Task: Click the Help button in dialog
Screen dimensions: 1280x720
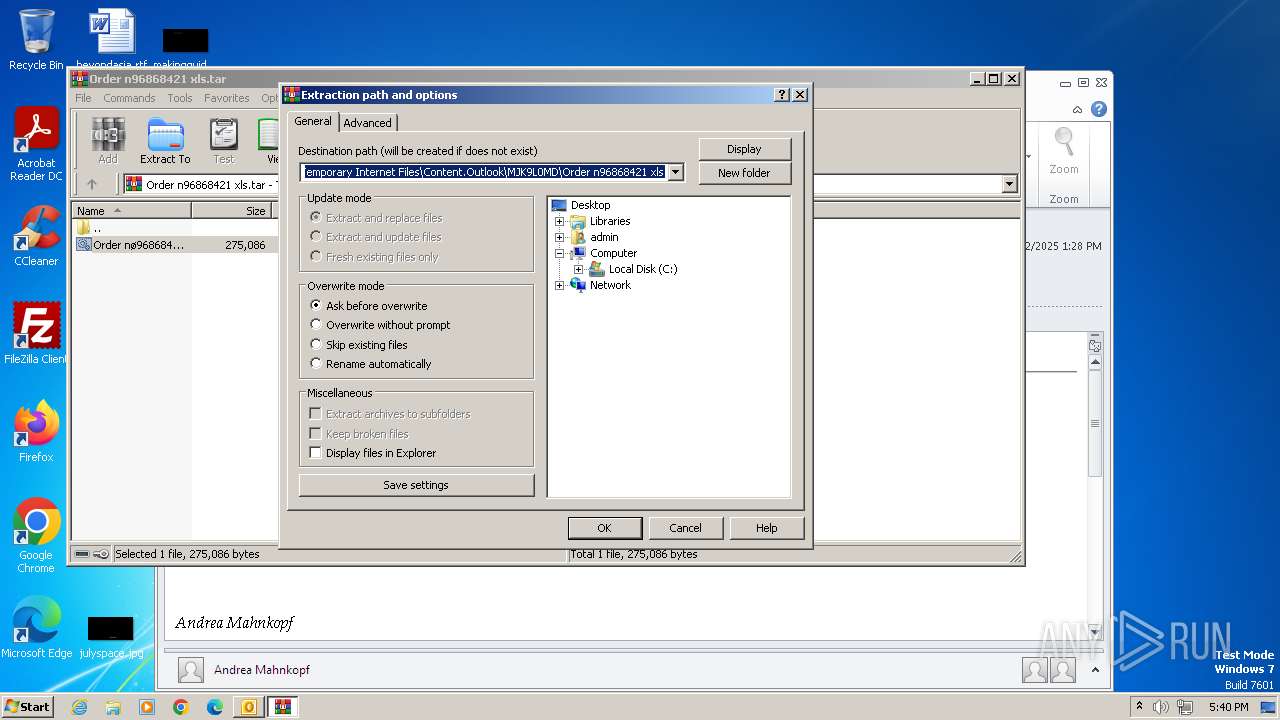Action: 767,528
